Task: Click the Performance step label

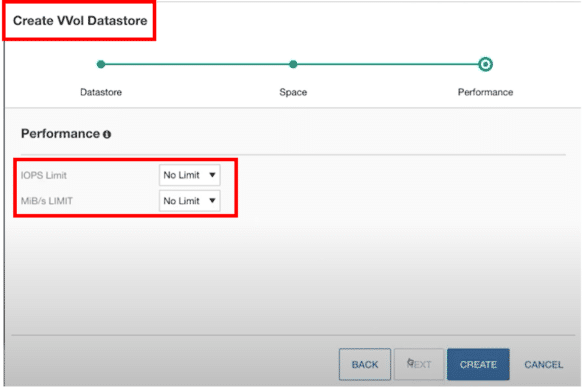Action: click(x=485, y=92)
